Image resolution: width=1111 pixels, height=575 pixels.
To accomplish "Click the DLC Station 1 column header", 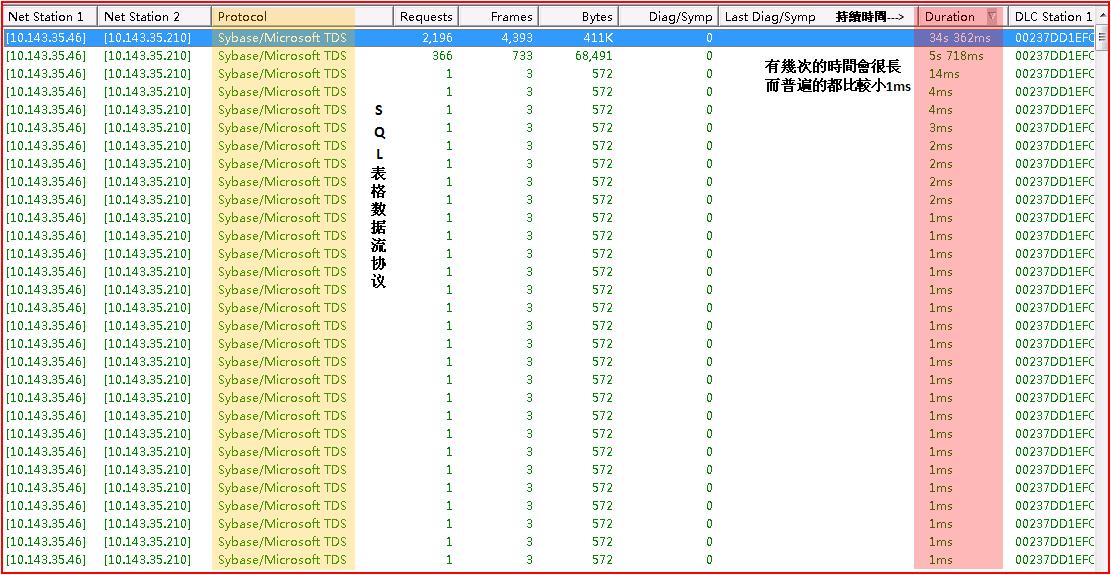I will pyautogui.click(x=1053, y=16).
